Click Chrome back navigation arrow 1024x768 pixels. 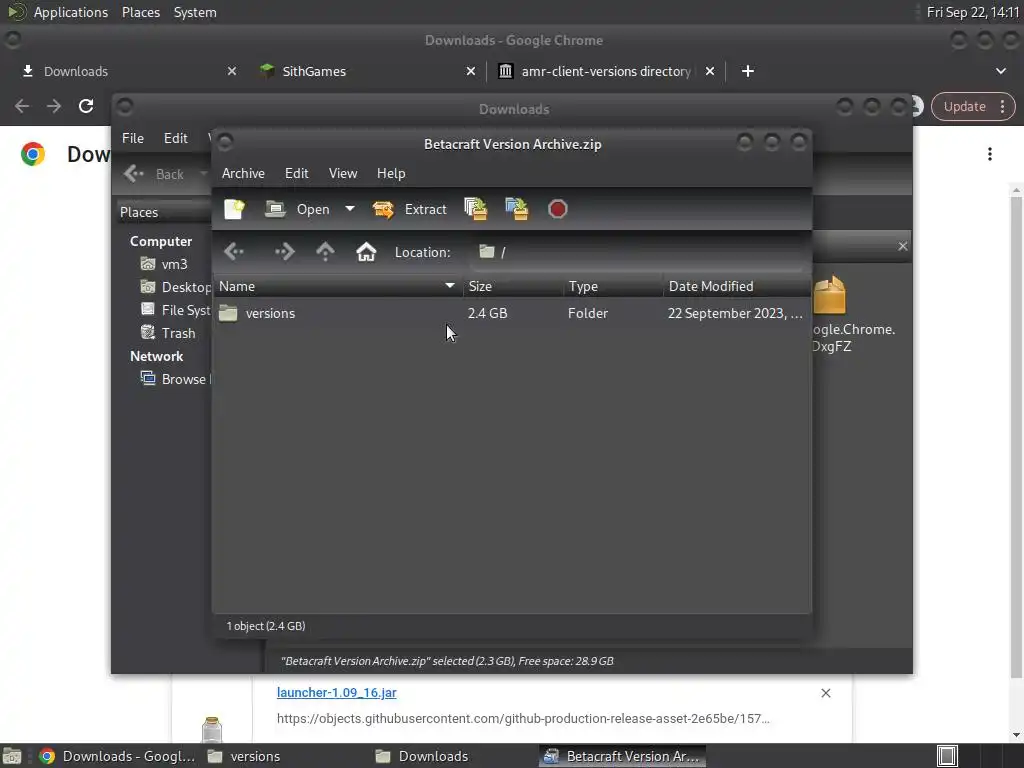tap(22, 106)
